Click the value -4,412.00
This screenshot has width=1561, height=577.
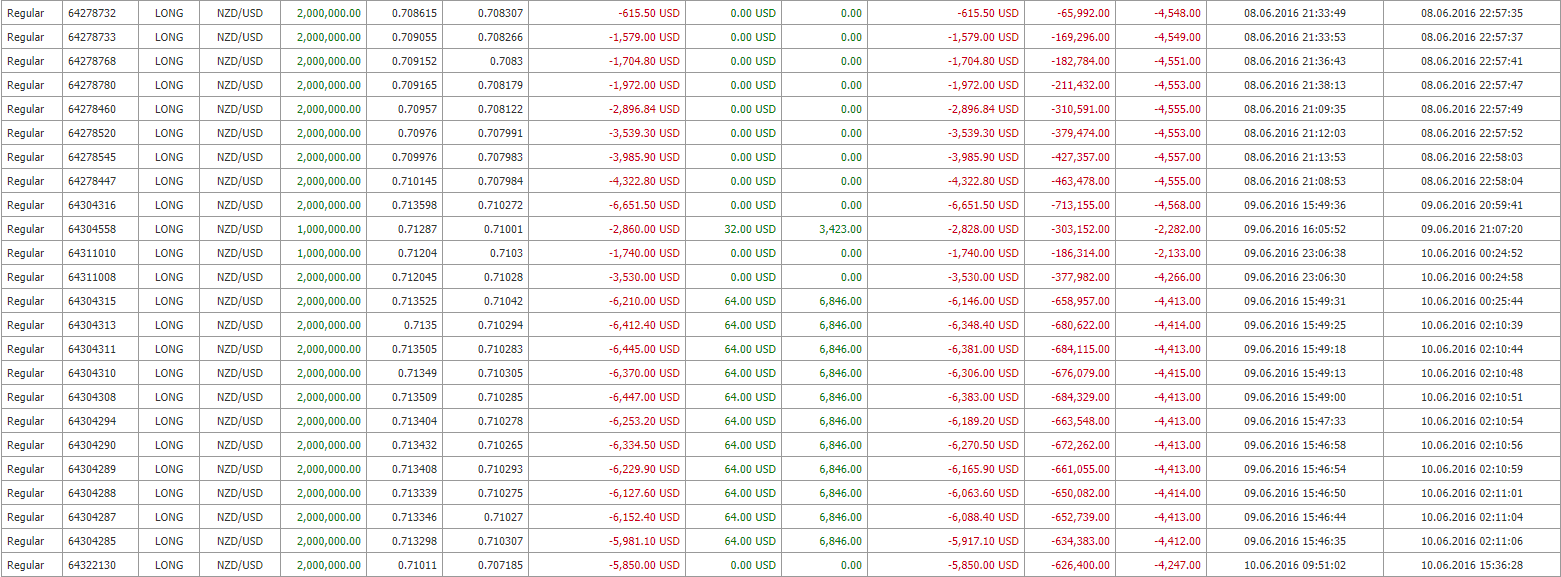click(1177, 541)
